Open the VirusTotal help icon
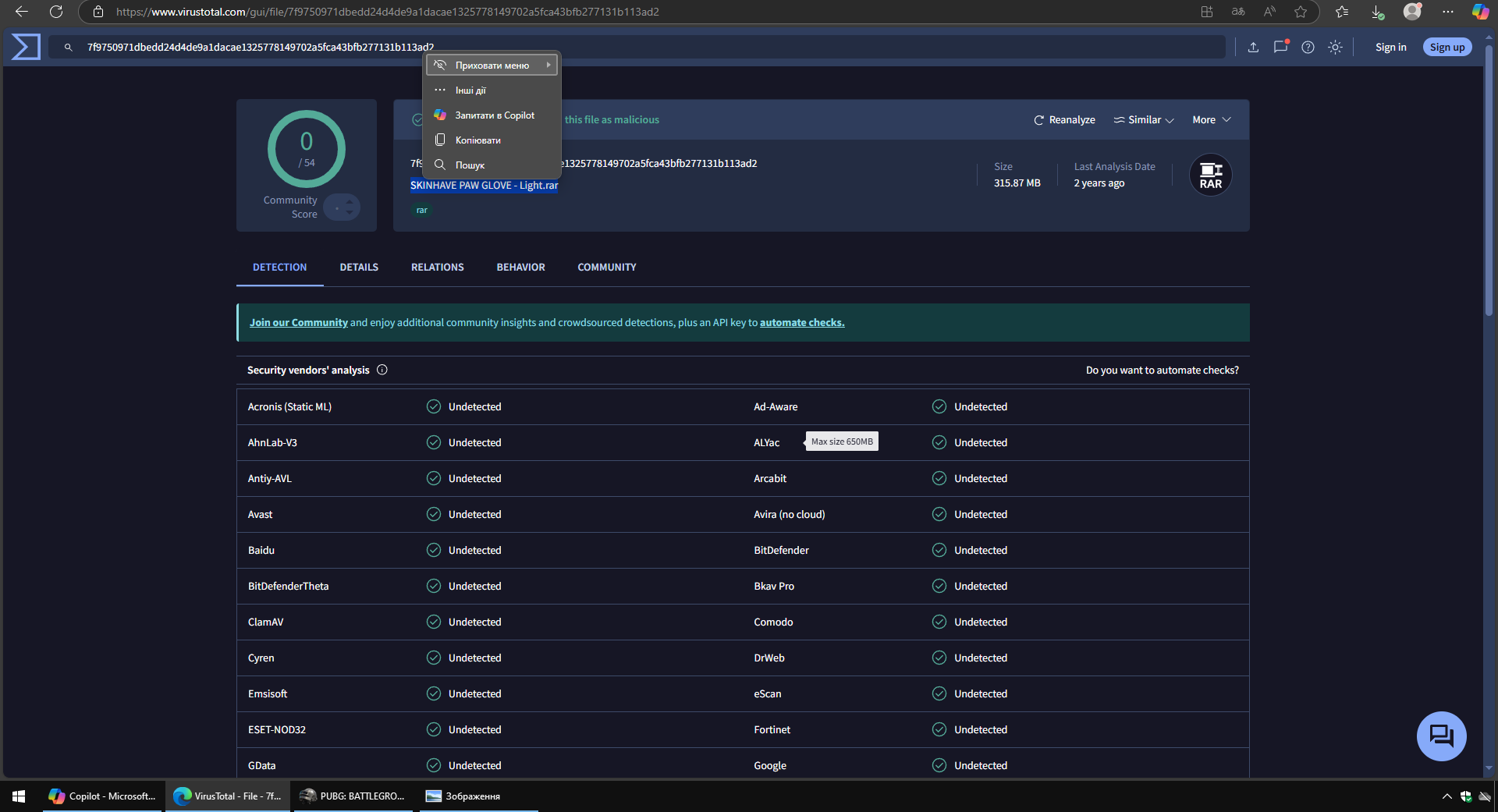The width and height of the screenshot is (1498, 812). (x=1308, y=48)
